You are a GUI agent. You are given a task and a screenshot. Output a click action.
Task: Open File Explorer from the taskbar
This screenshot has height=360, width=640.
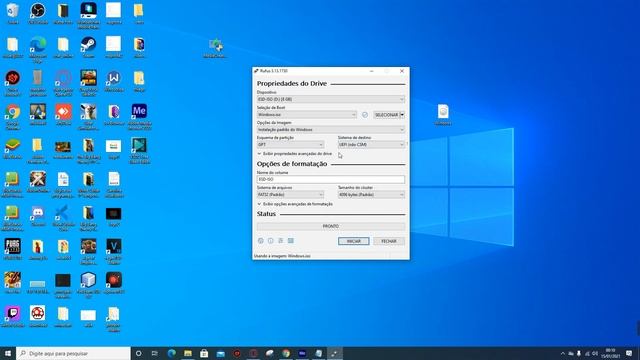coord(188,353)
